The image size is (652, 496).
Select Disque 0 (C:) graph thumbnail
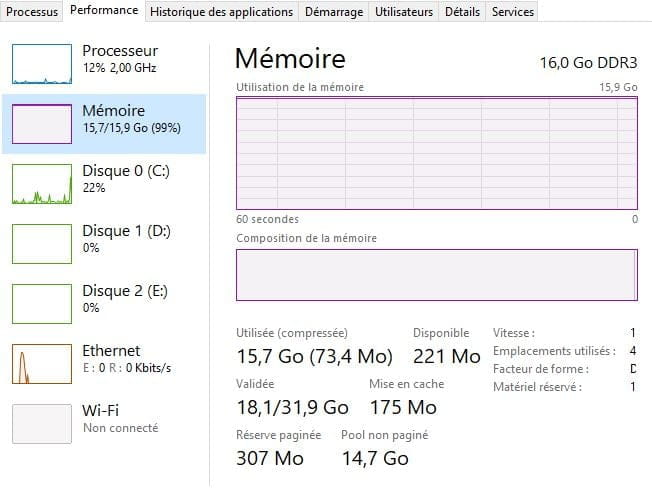[41, 184]
